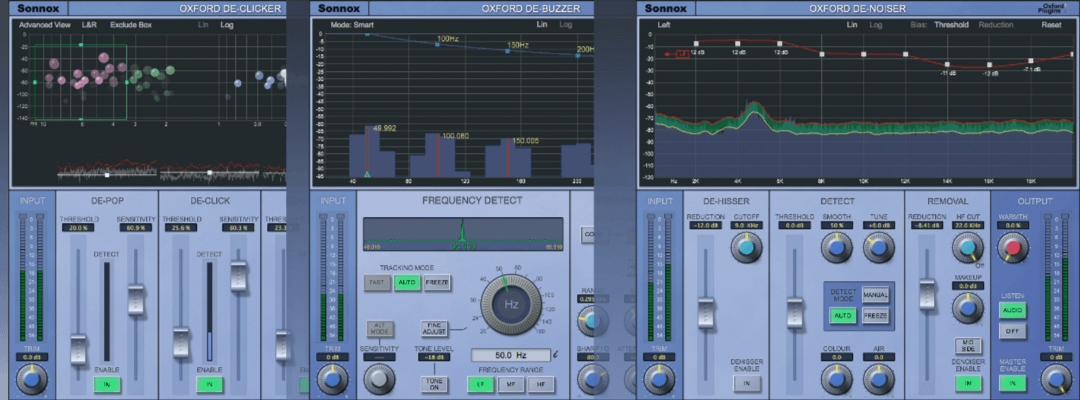
Task: Click the 50.0 Hz frequency field
Action: [x=511, y=355]
